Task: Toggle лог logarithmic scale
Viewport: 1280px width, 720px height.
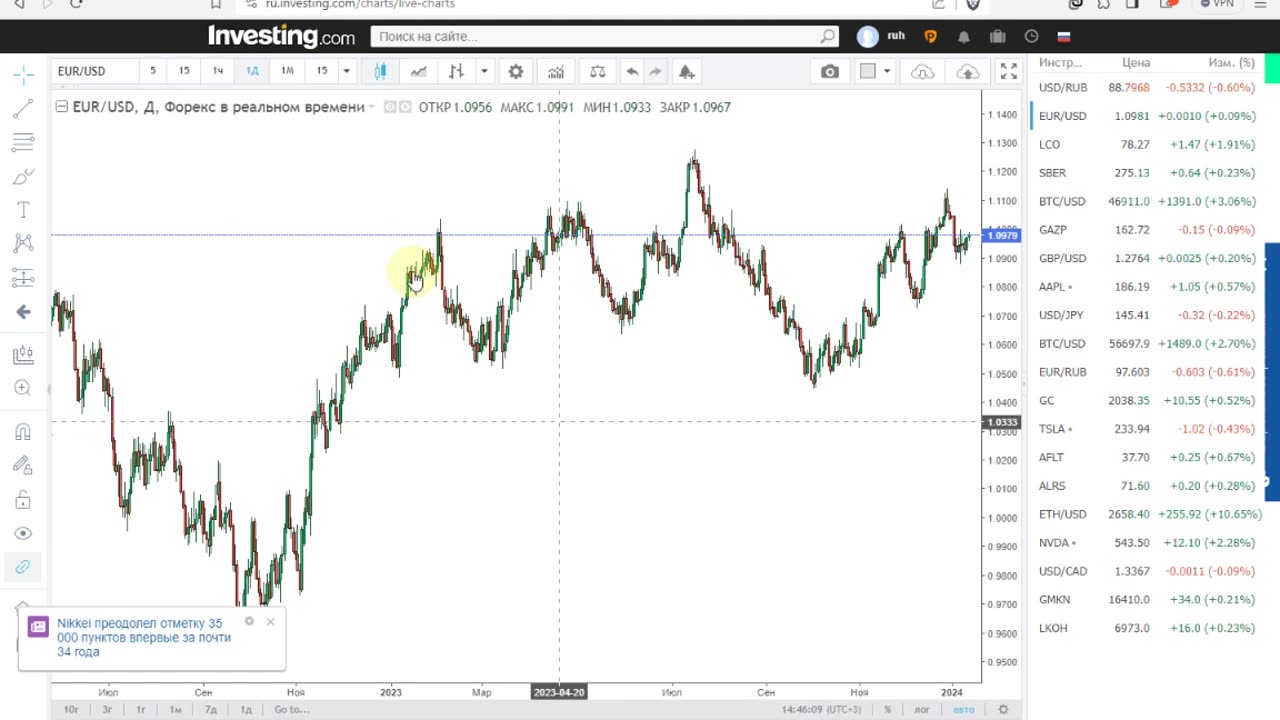Action: point(922,709)
